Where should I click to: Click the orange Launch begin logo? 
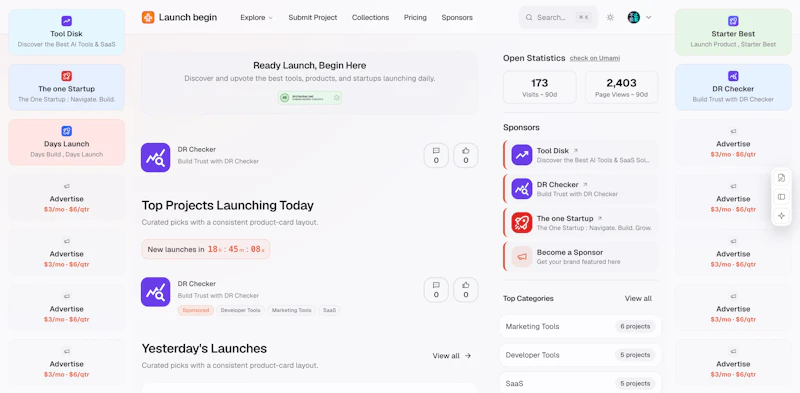point(148,17)
